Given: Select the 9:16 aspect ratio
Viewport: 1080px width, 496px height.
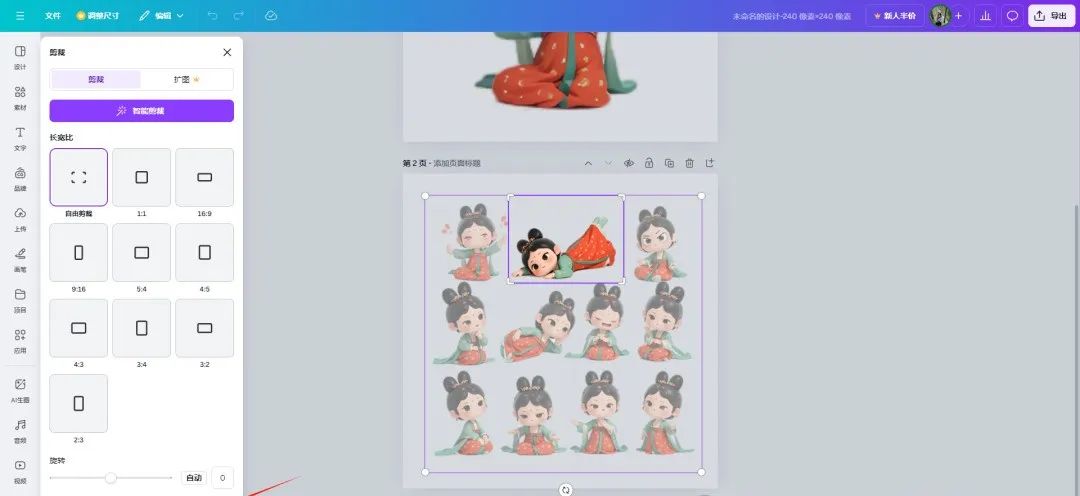Looking at the screenshot, I should coord(79,253).
